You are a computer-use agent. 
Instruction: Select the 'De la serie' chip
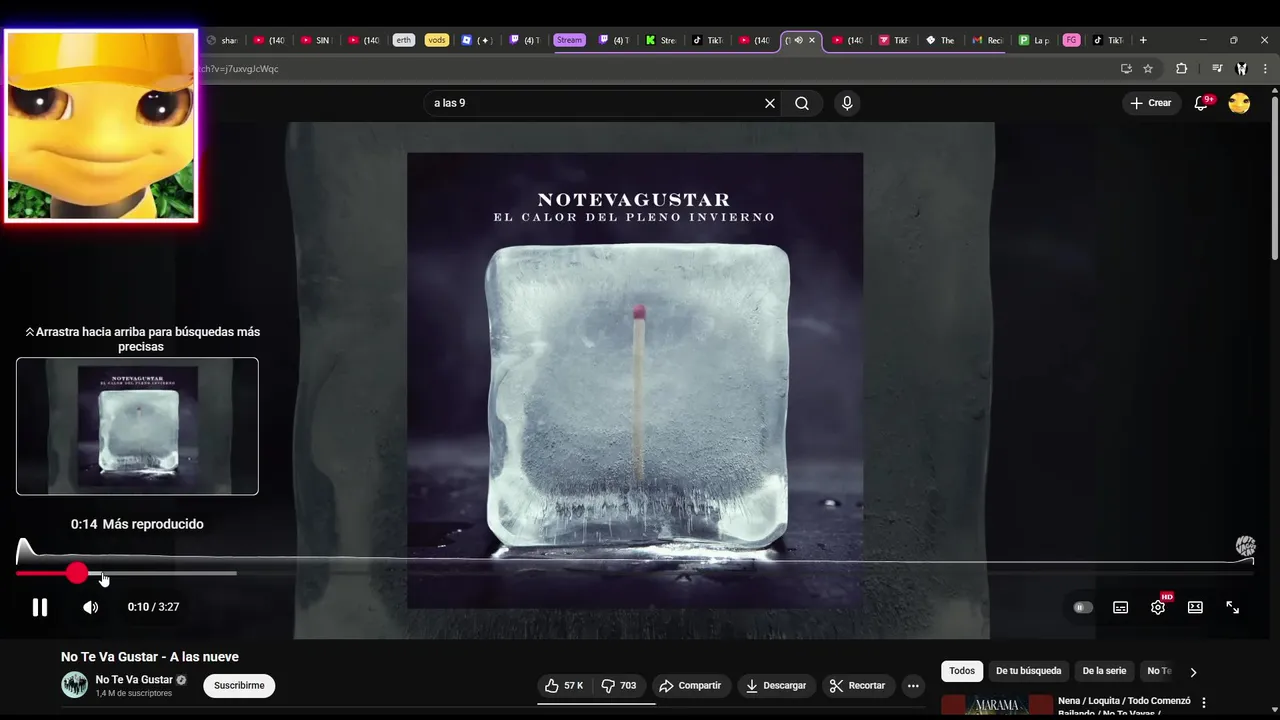(x=1104, y=671)
